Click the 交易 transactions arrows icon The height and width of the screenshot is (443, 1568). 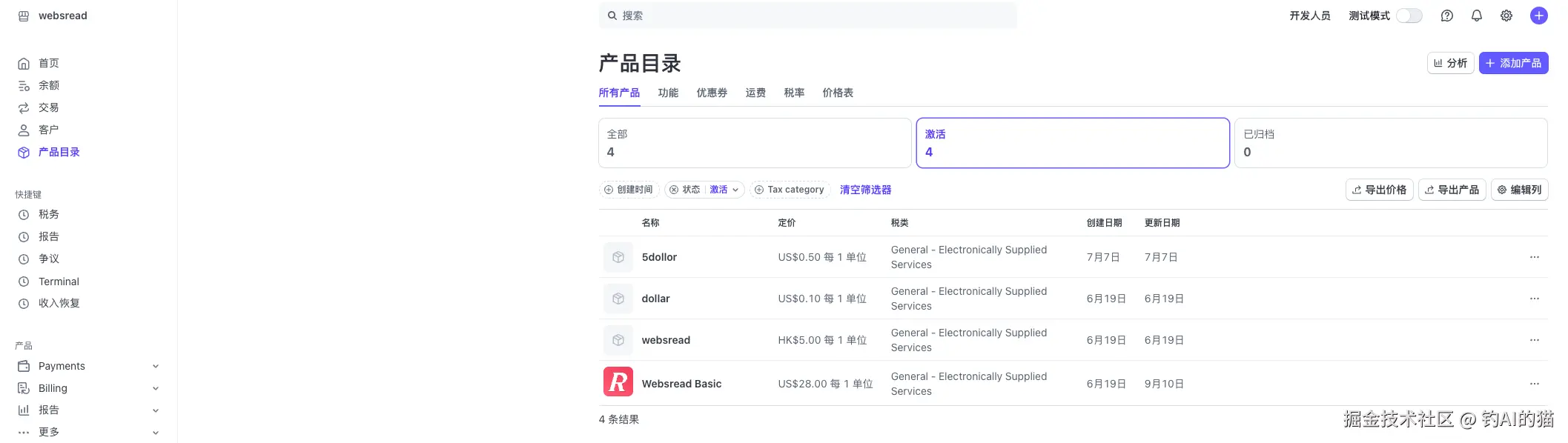[24, 108]
